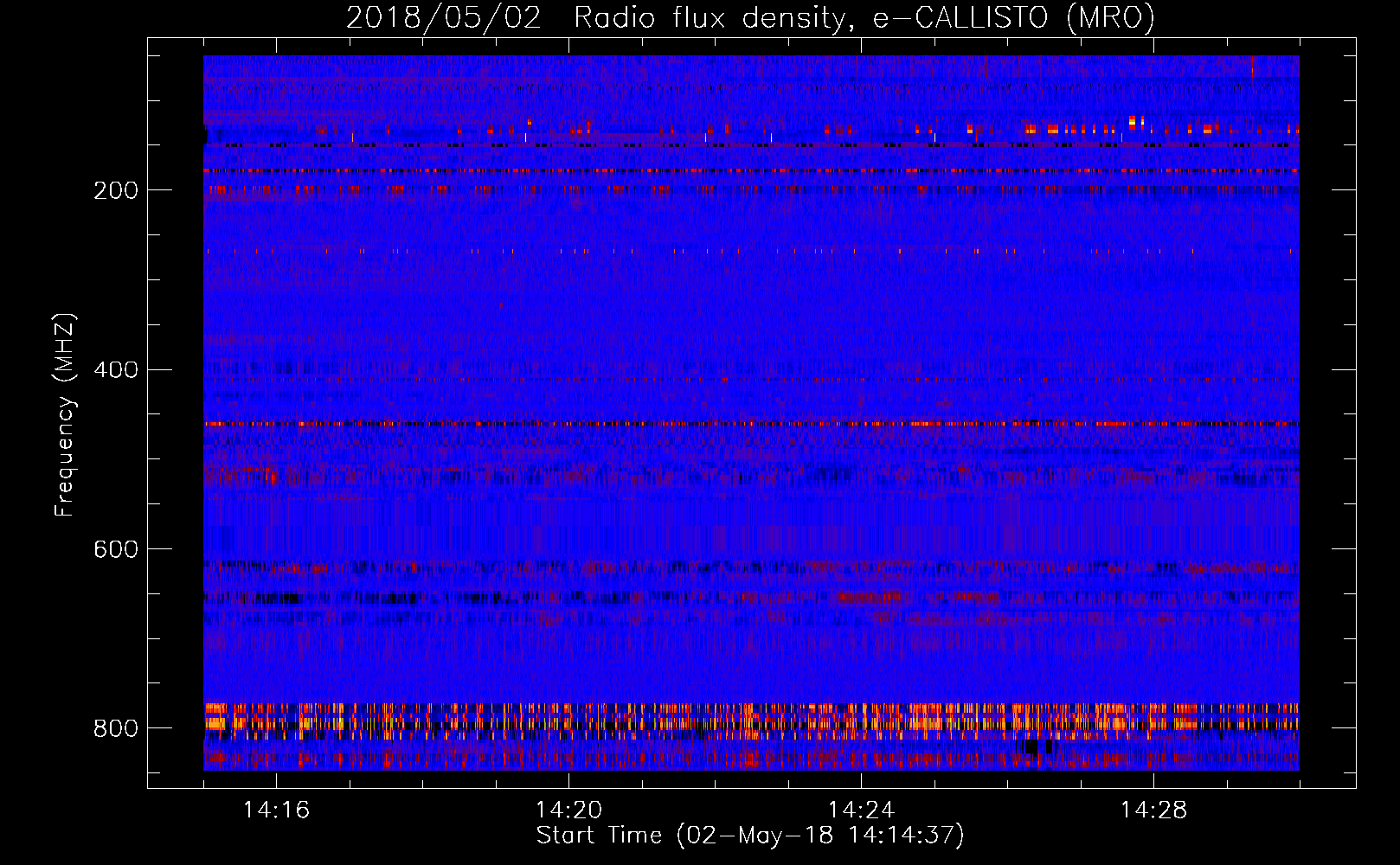The height and width of the screenshot is (865, 1400).
Task: Click the '14:24' time tick label
Action: click(861, 811)
